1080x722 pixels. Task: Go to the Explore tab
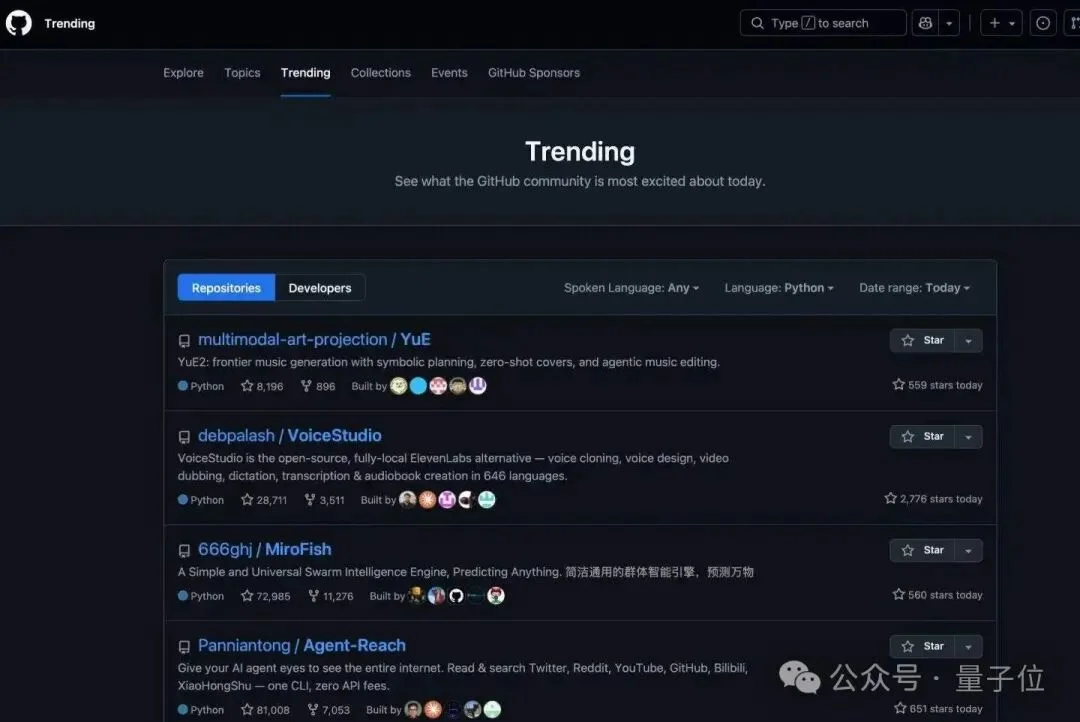tap(183, 72)
